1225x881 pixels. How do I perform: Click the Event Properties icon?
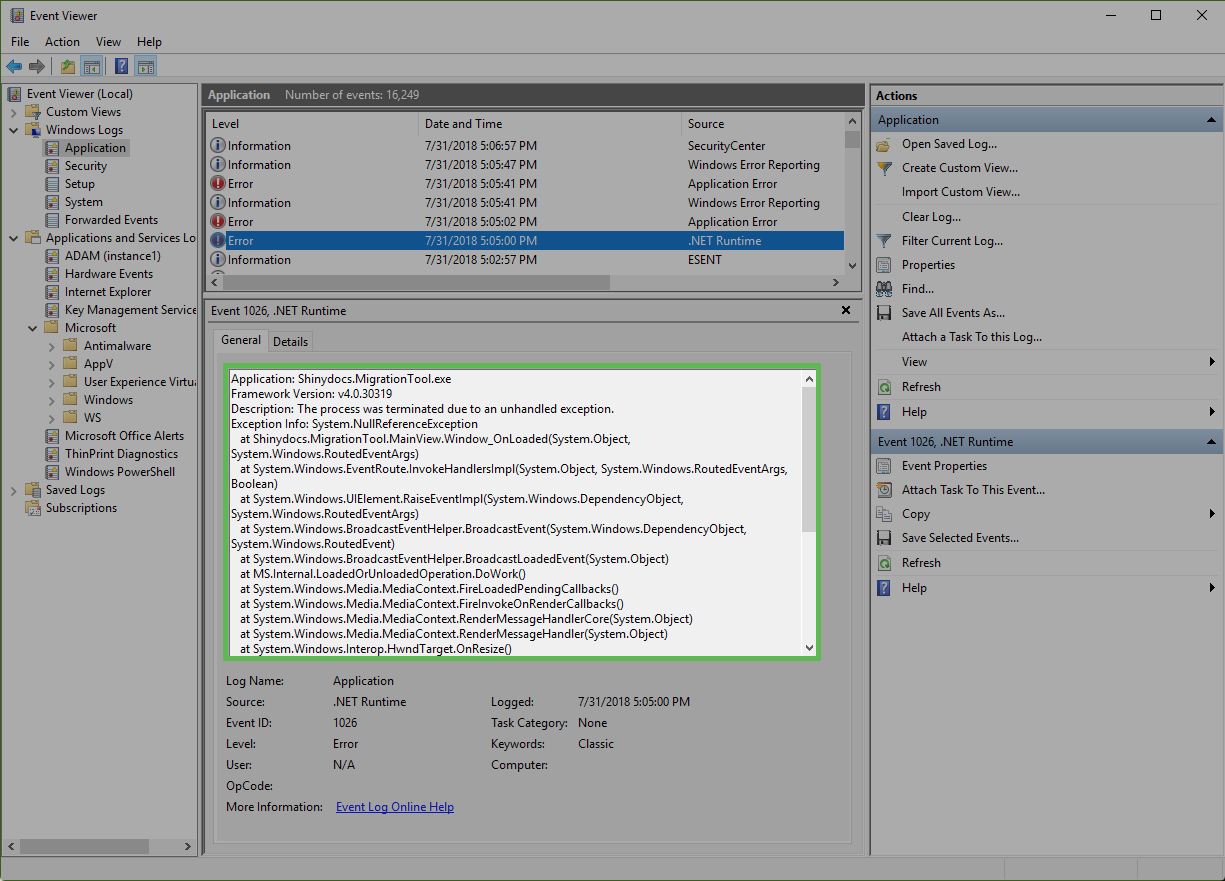click(x=884, y=466)
